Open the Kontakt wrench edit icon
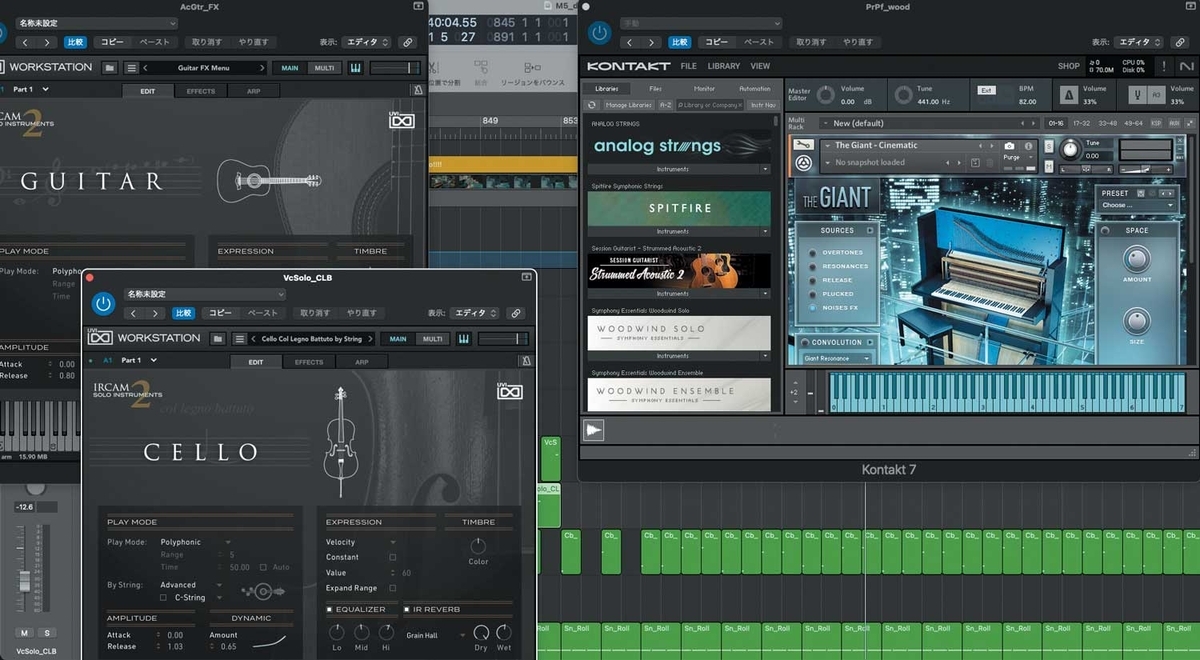 pyautogui.click(x=803, y=145)
